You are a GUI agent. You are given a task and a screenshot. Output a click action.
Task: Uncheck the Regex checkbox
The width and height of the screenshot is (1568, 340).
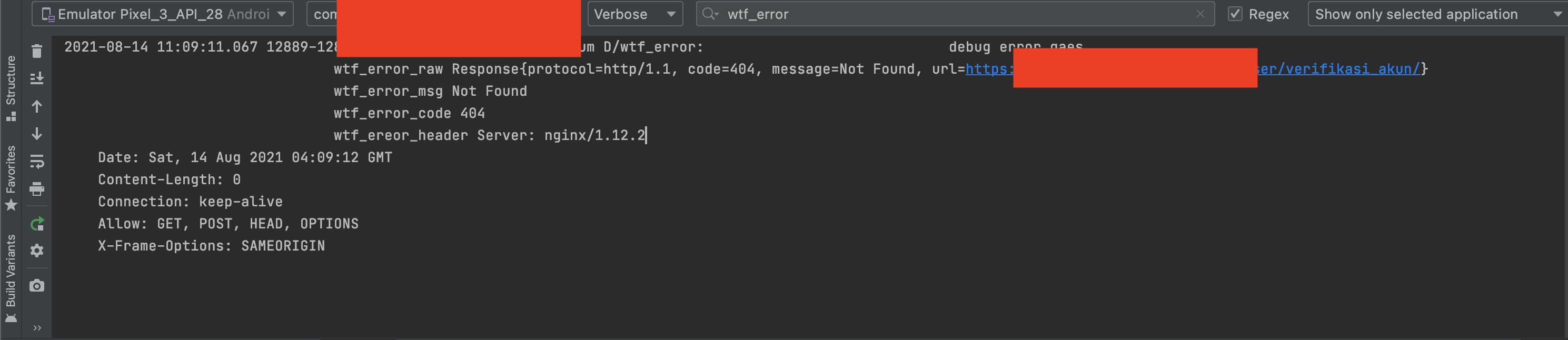(x=1235, y=14)
